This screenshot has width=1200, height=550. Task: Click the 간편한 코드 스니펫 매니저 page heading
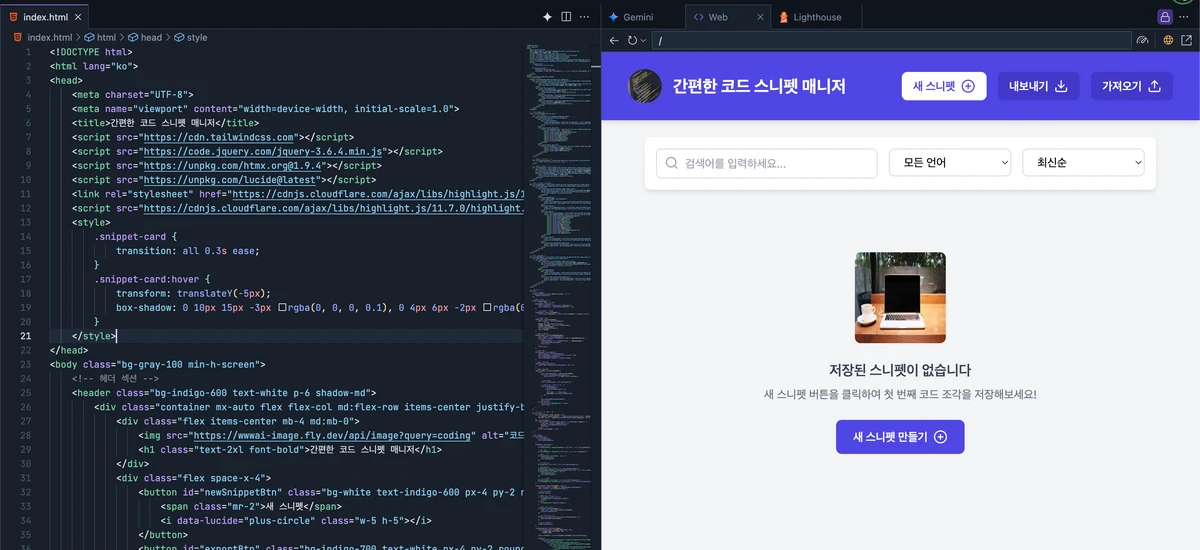point(759,86)
